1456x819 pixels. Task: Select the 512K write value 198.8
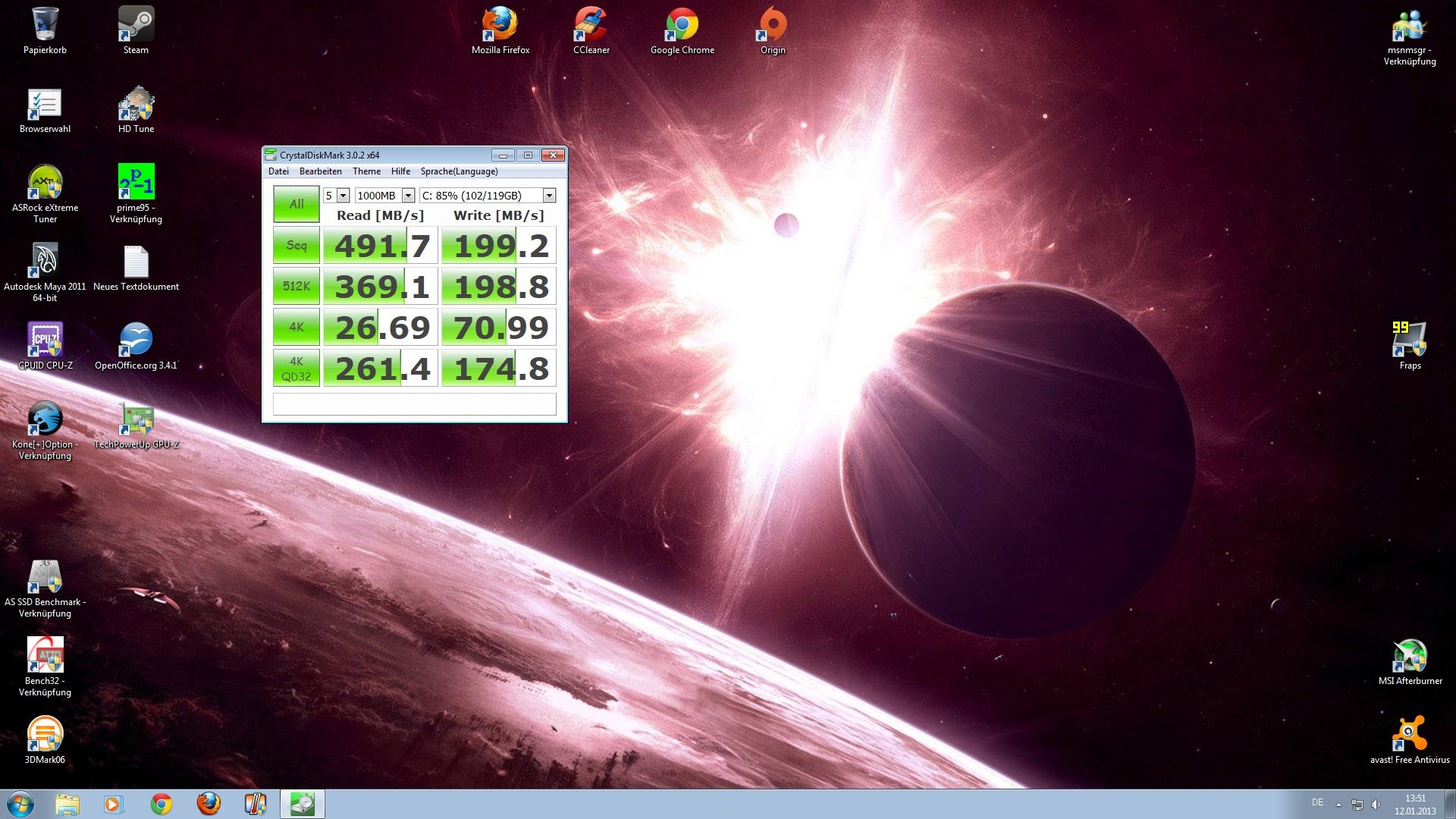[x=499, y=287]
